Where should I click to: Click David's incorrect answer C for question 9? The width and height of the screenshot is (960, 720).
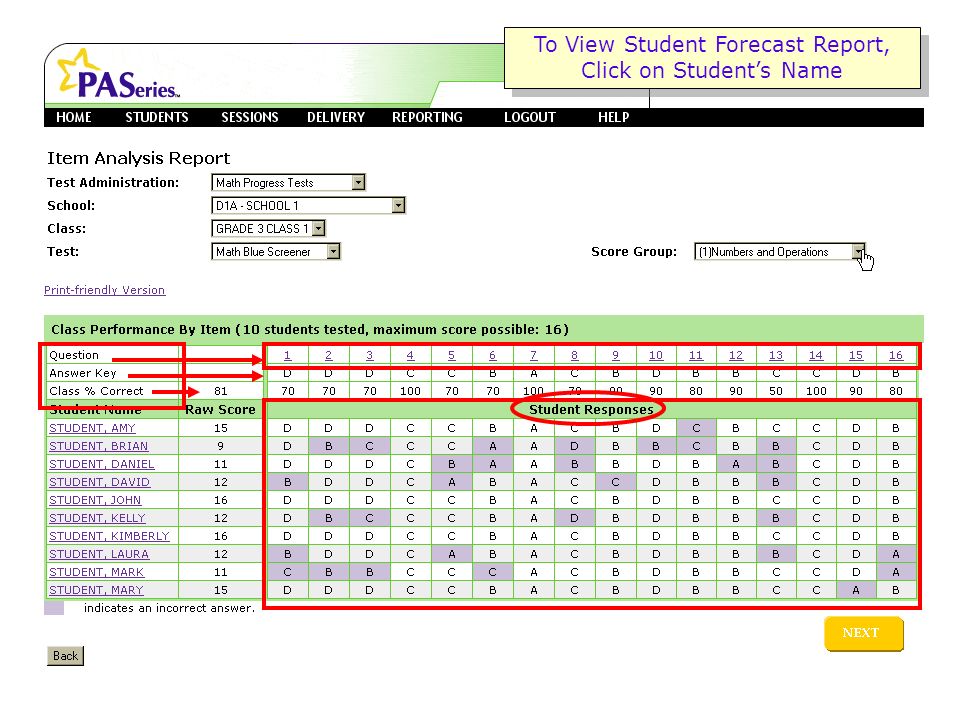[x=615, y=482]
